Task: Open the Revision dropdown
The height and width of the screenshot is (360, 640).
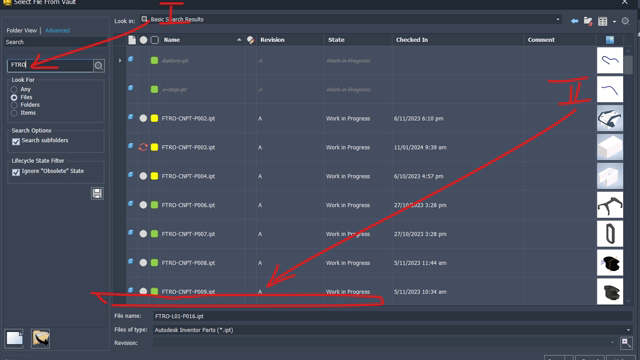Action: coord(612,343)
